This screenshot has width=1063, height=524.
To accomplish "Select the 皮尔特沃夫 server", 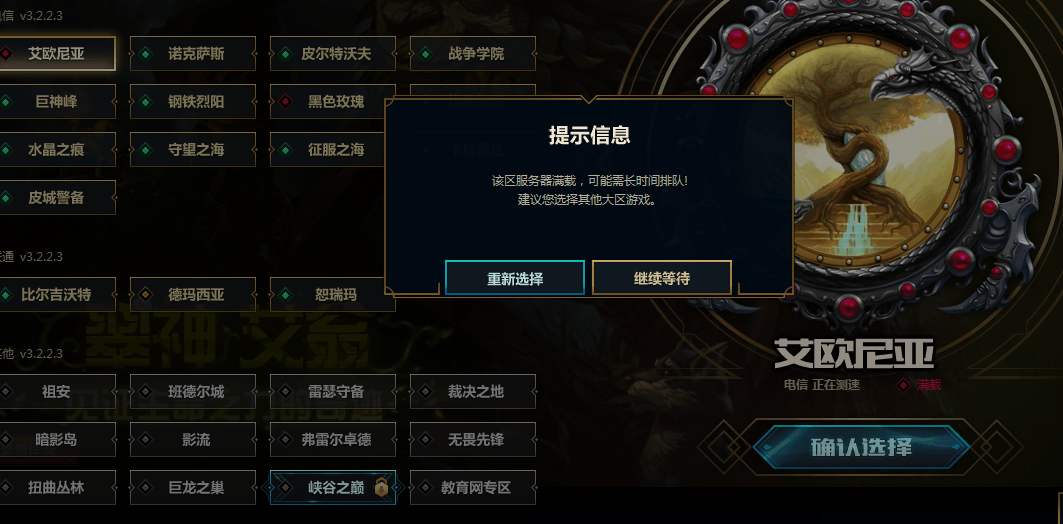I will [x=332, y=54].
